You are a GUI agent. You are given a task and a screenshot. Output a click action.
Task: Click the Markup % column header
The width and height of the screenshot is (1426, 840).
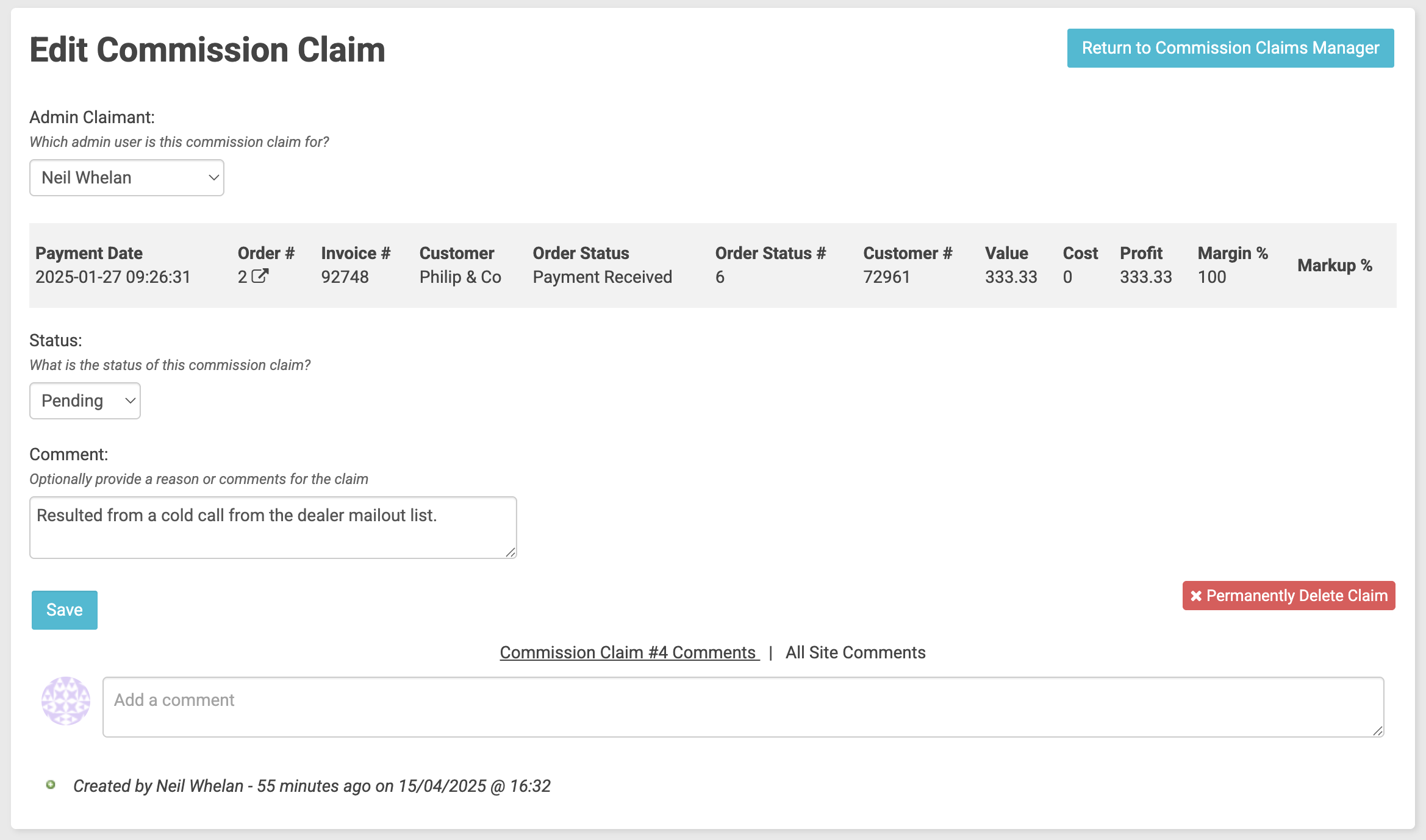(x=1334, y=266)
